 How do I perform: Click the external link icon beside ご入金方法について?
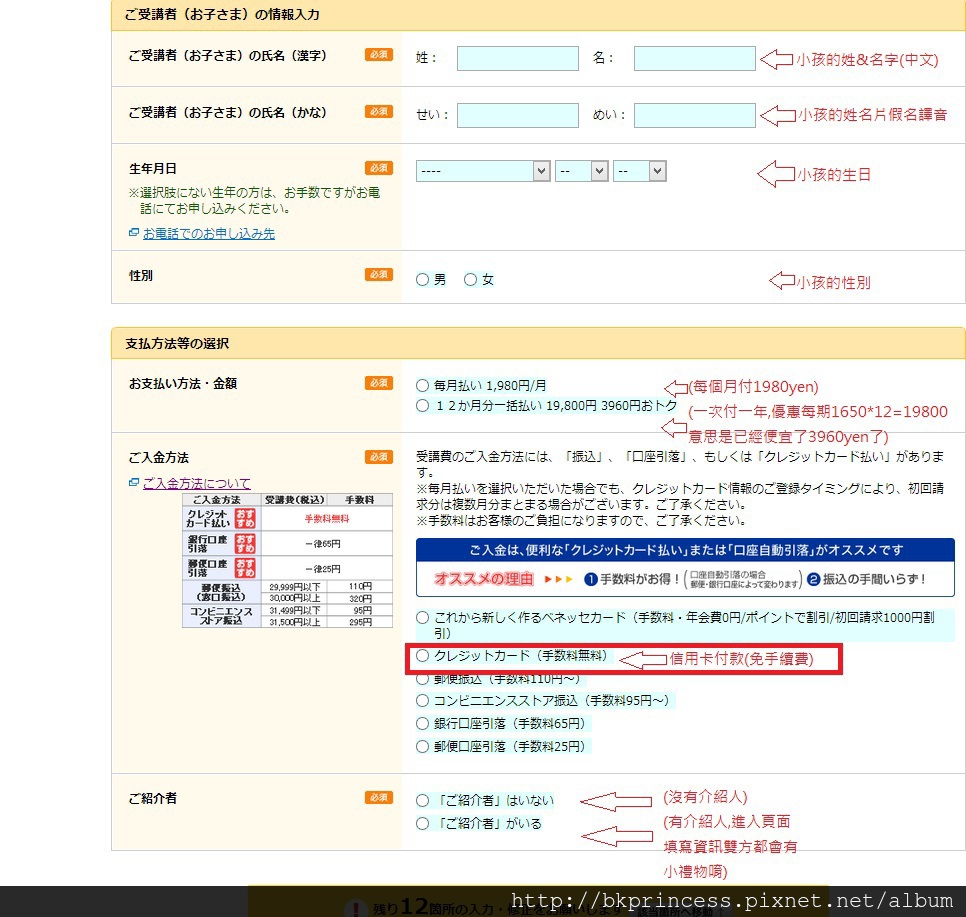pos(134,483)
